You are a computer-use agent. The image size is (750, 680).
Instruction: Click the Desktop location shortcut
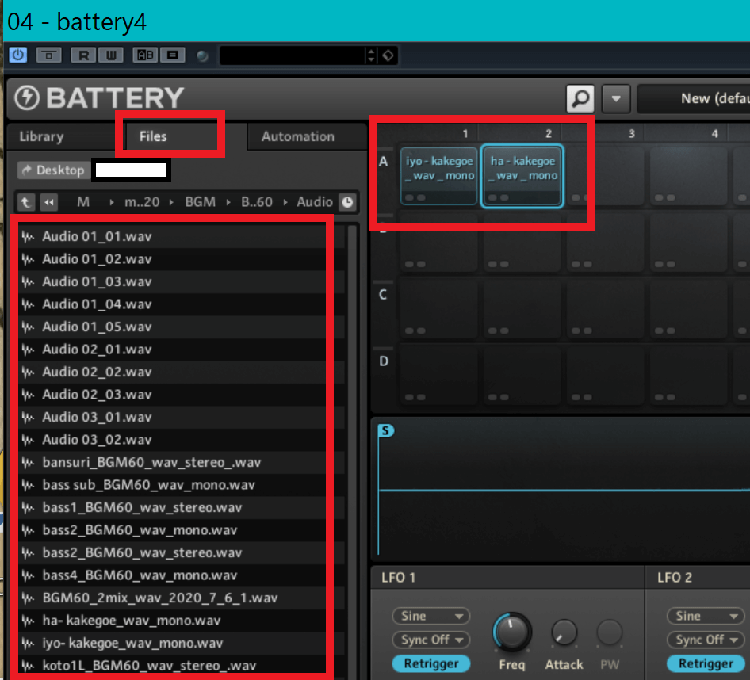53,170
